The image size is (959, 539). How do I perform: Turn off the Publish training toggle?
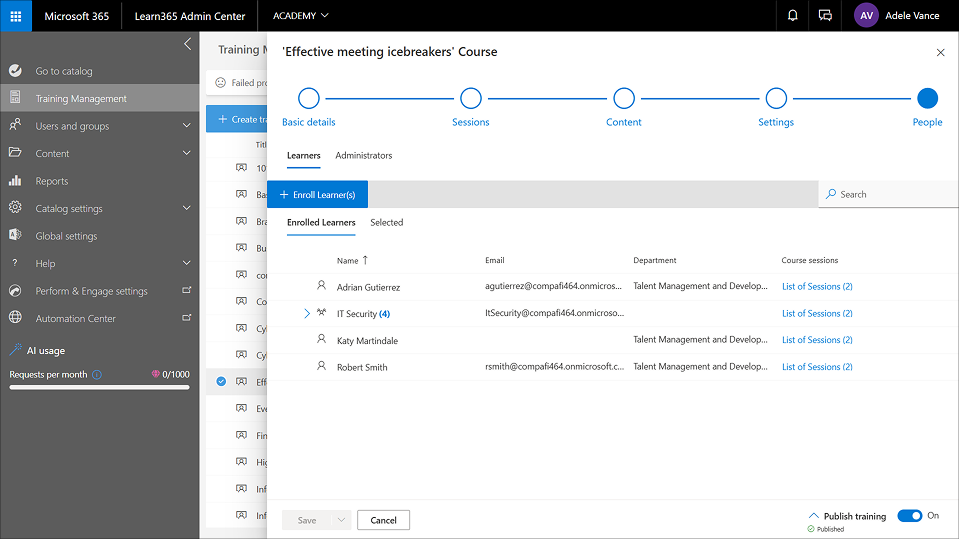[909, 516]
